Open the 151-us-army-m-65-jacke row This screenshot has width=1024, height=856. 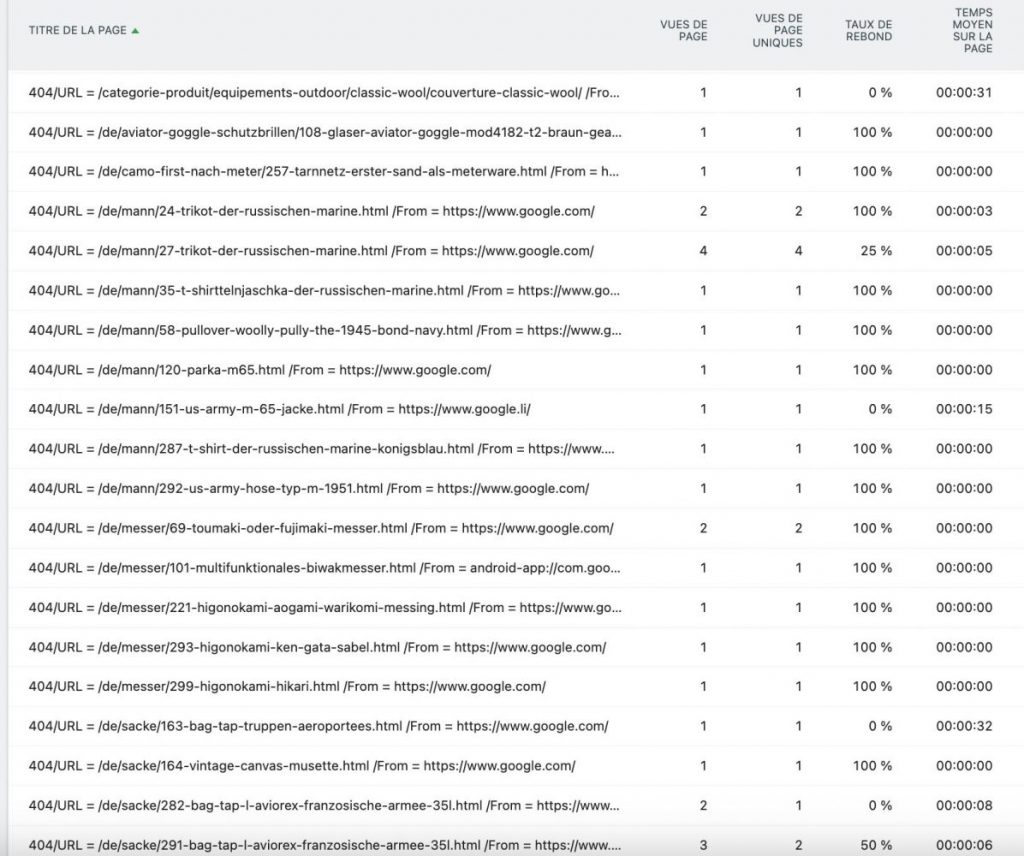point(279,409)
